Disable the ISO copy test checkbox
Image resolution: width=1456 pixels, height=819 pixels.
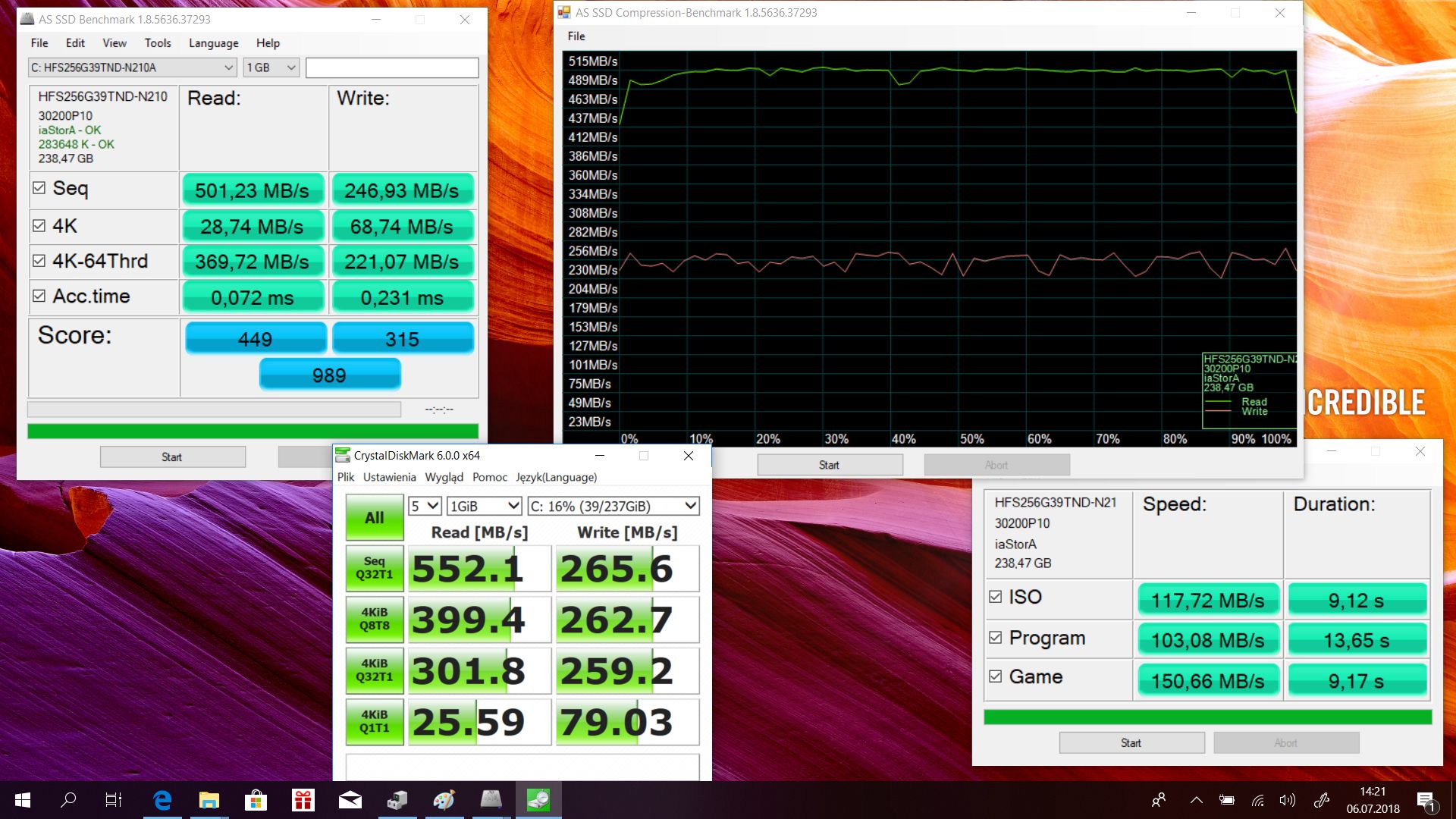tap(996, 597)
